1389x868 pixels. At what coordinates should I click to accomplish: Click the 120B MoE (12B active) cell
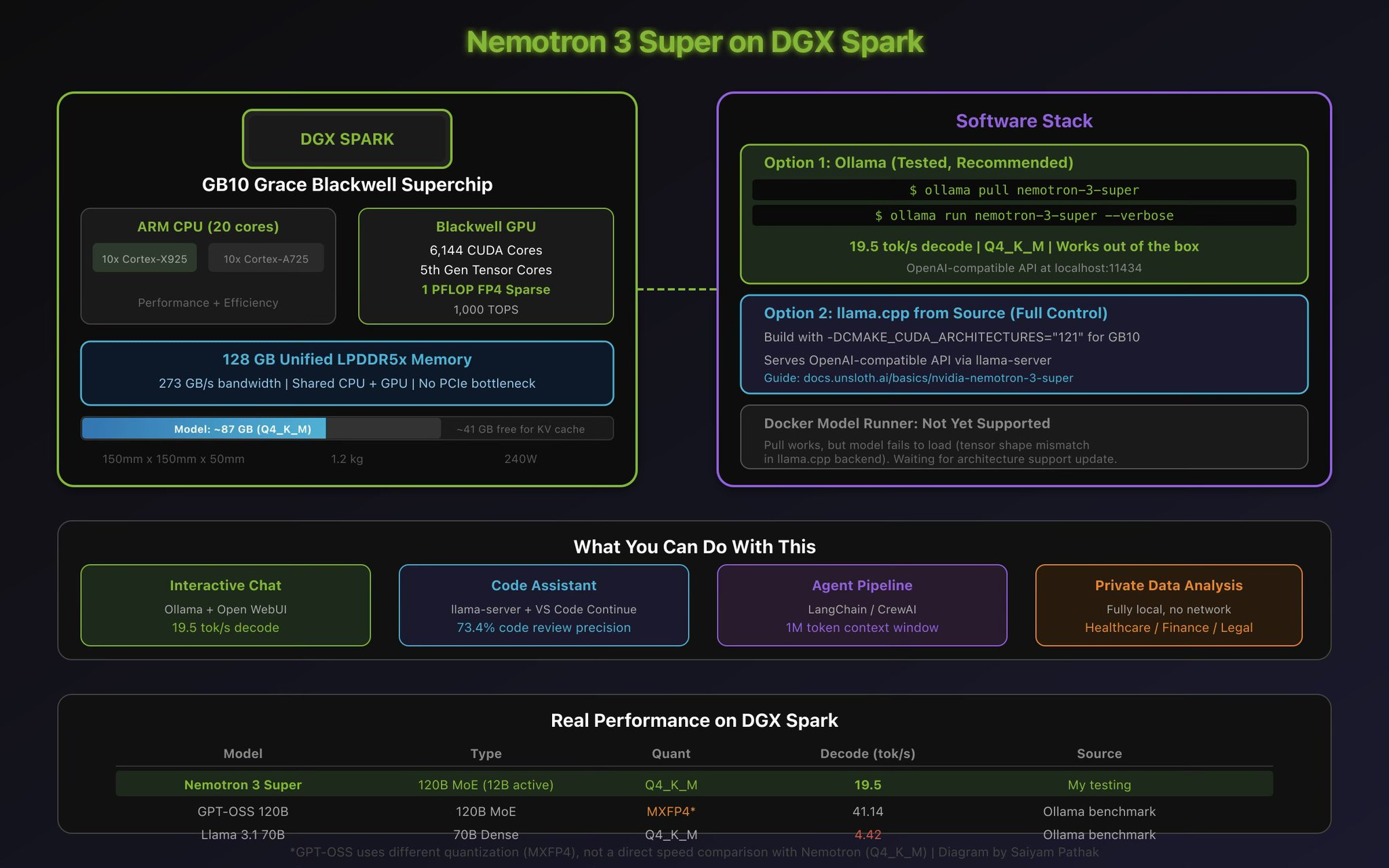click(486, 785)
